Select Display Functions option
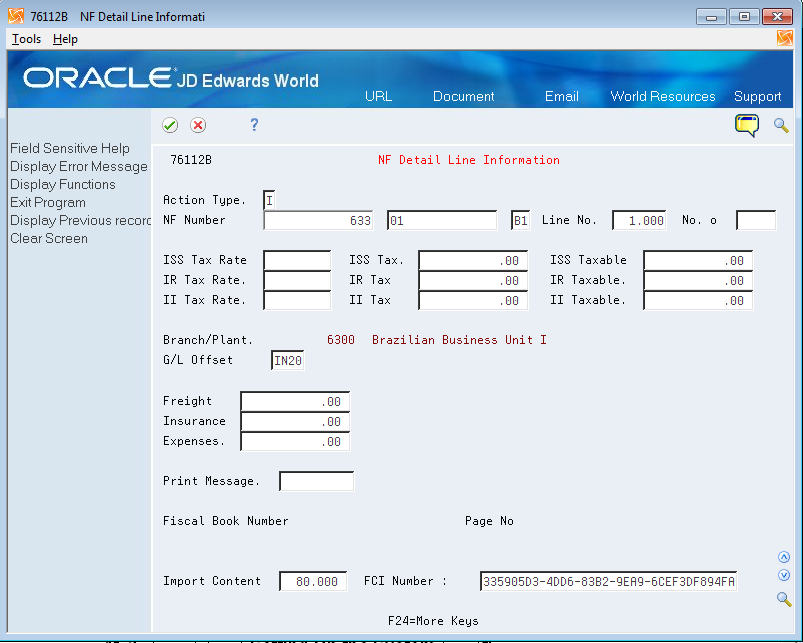Viewport: 803px width, 643px height. (62, 184)
